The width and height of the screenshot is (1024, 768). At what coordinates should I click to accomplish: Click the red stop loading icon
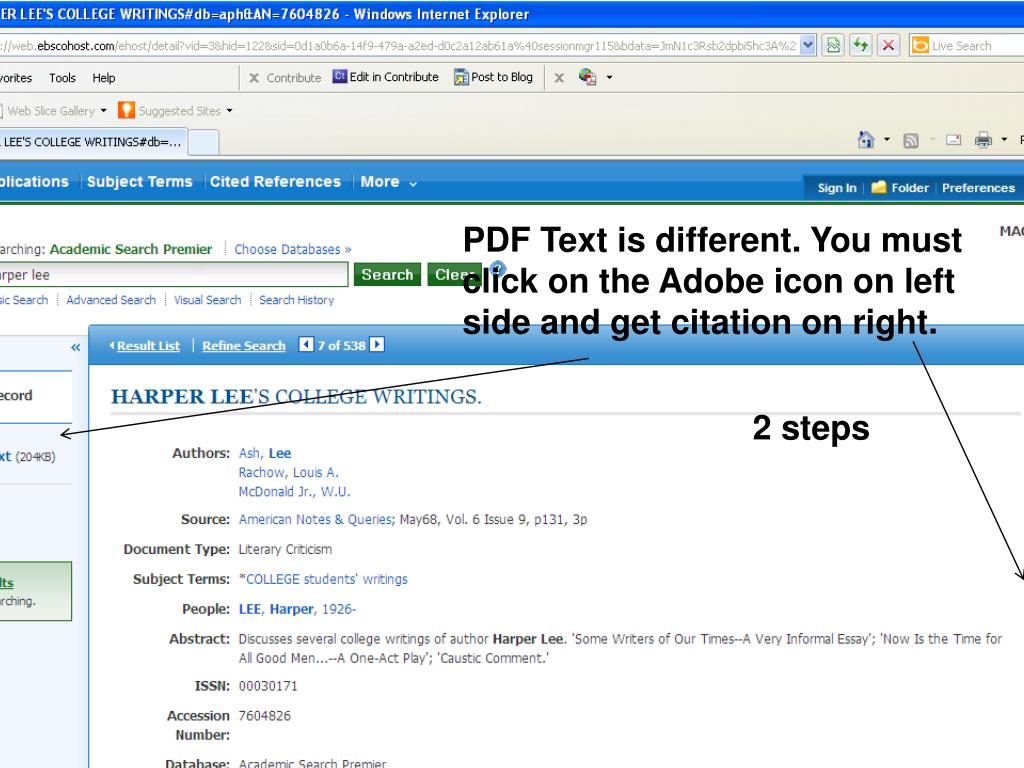pos(888,45)
